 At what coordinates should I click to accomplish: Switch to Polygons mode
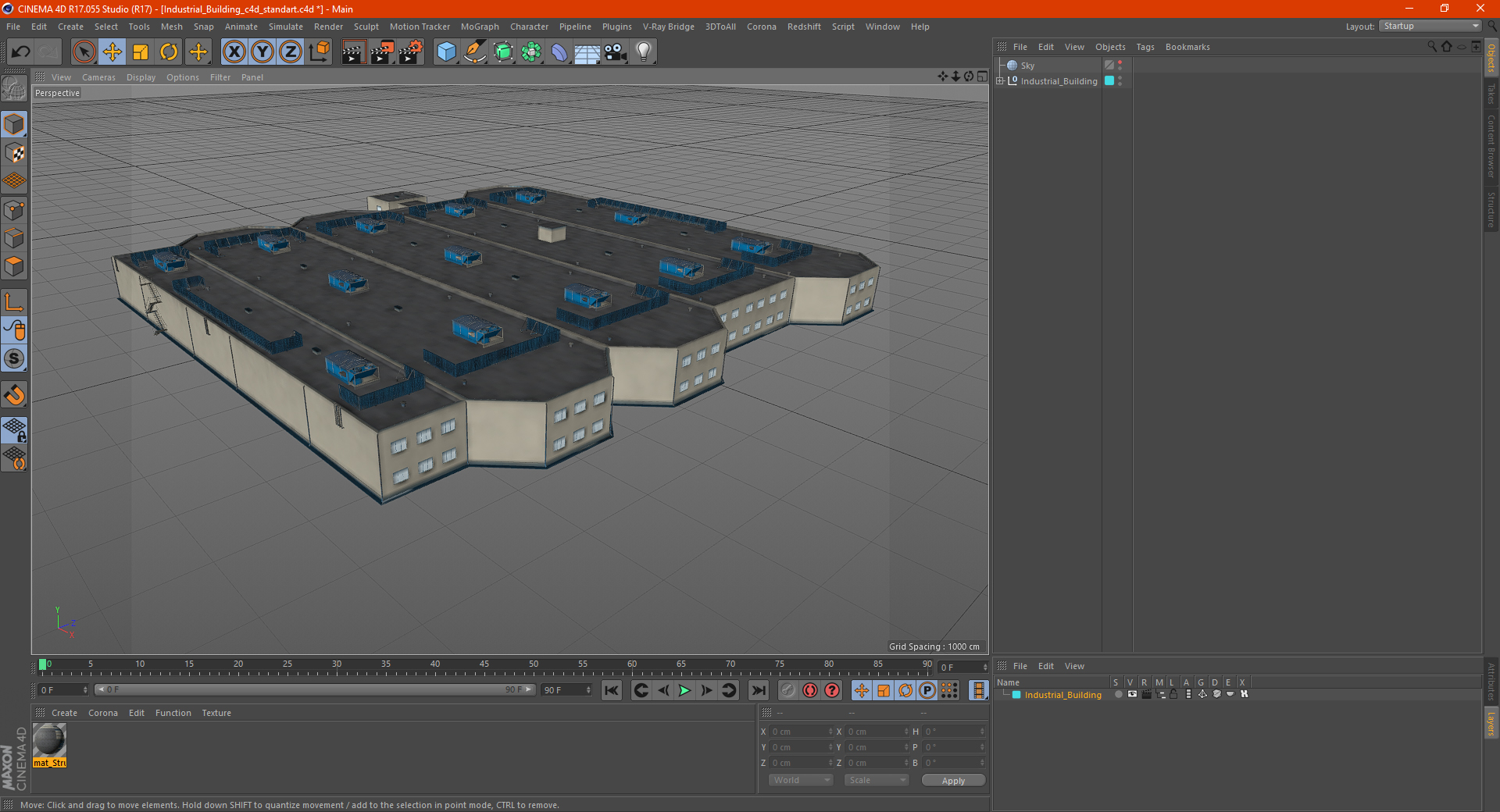tap(14, 266)
